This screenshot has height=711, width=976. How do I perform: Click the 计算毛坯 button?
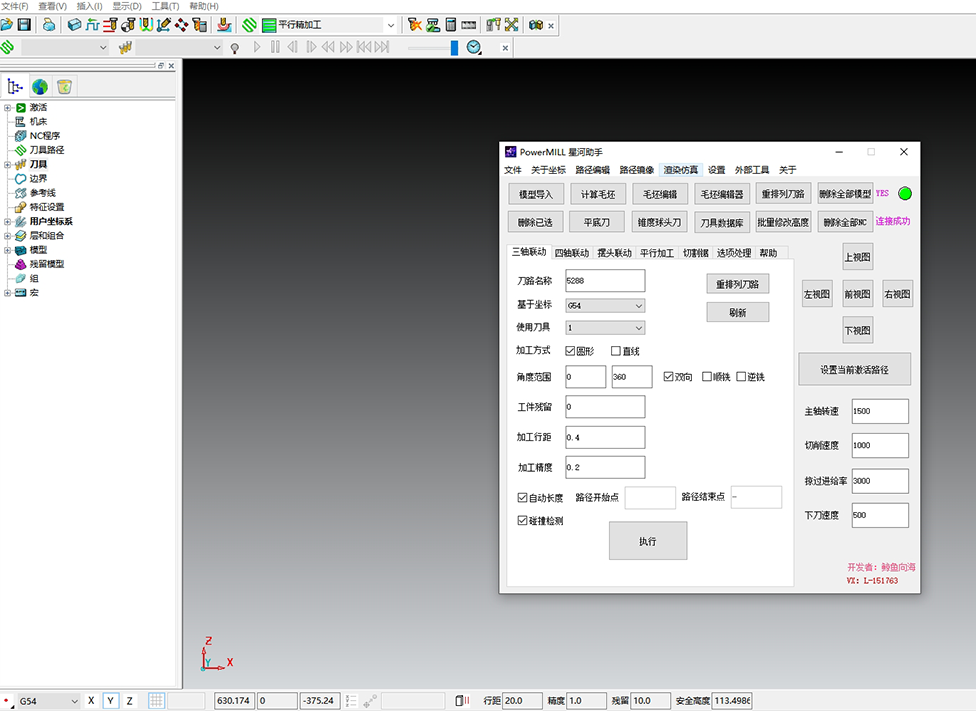(x=598, y=194)
